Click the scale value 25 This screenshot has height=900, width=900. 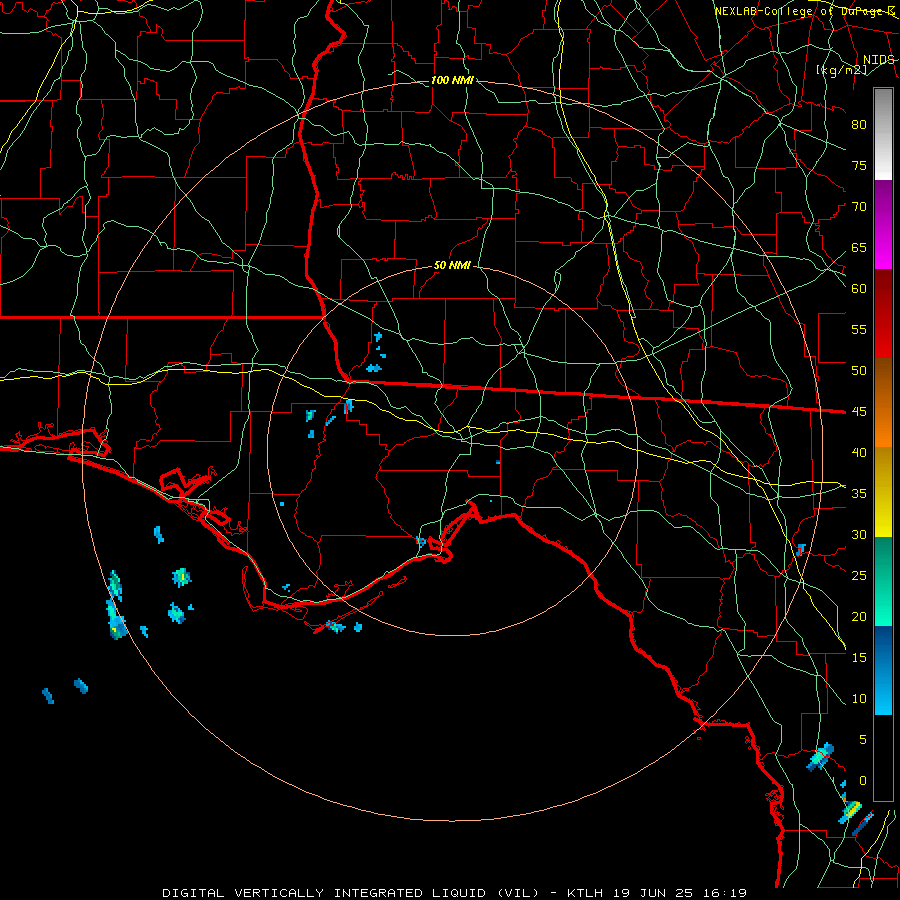coord(859,576)
